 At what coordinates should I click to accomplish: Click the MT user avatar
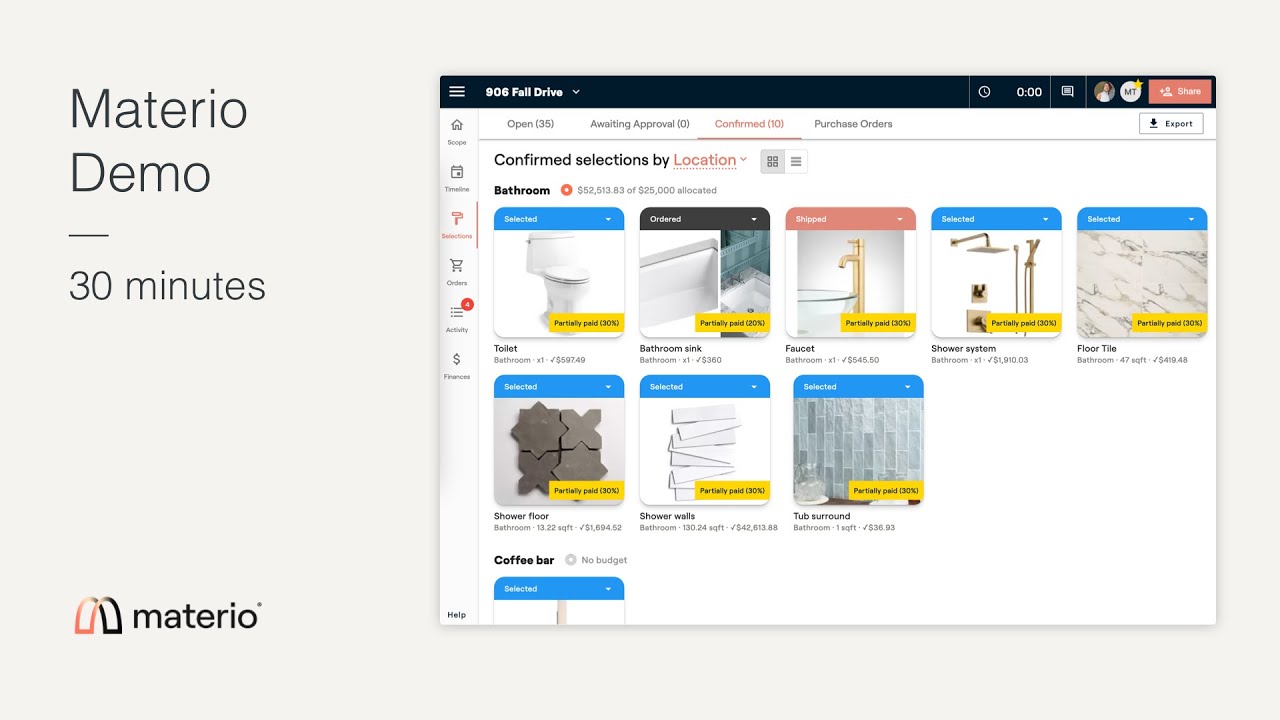tap(1130, 92)
